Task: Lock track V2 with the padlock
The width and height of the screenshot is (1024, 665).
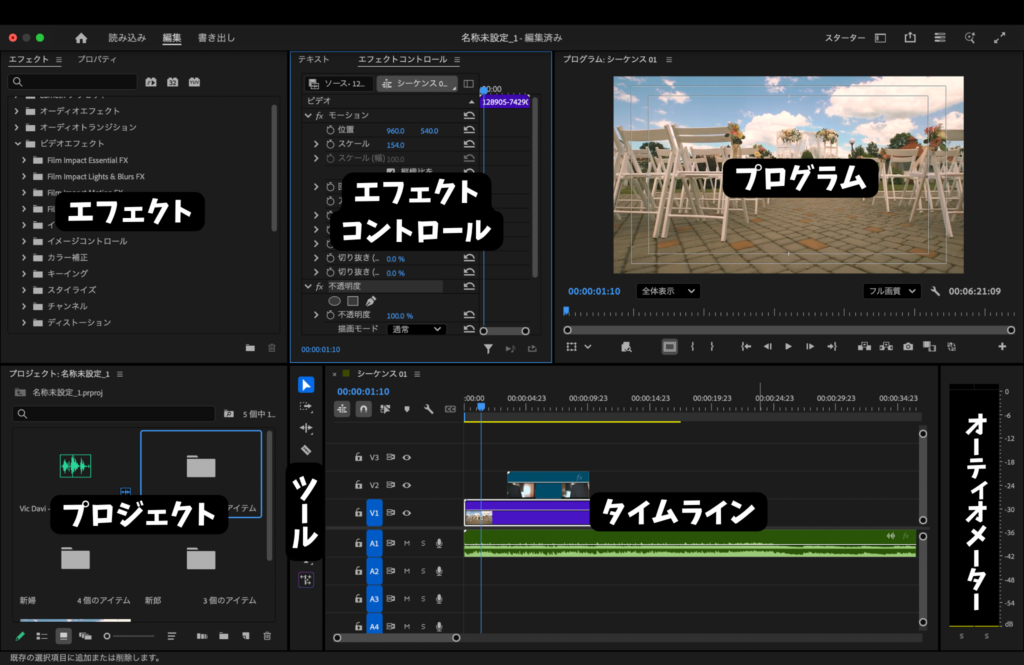Action: [x=358, y=485]
